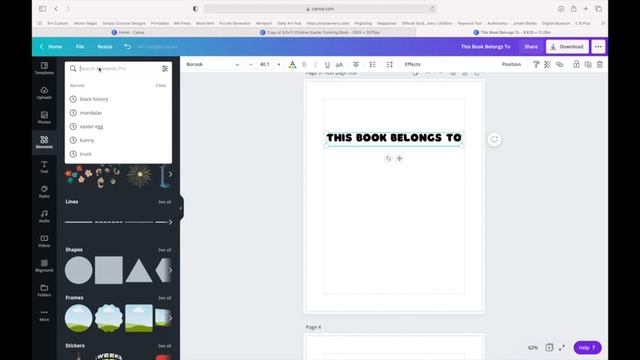Open the Text panel
640x360 pixels.
44,167
